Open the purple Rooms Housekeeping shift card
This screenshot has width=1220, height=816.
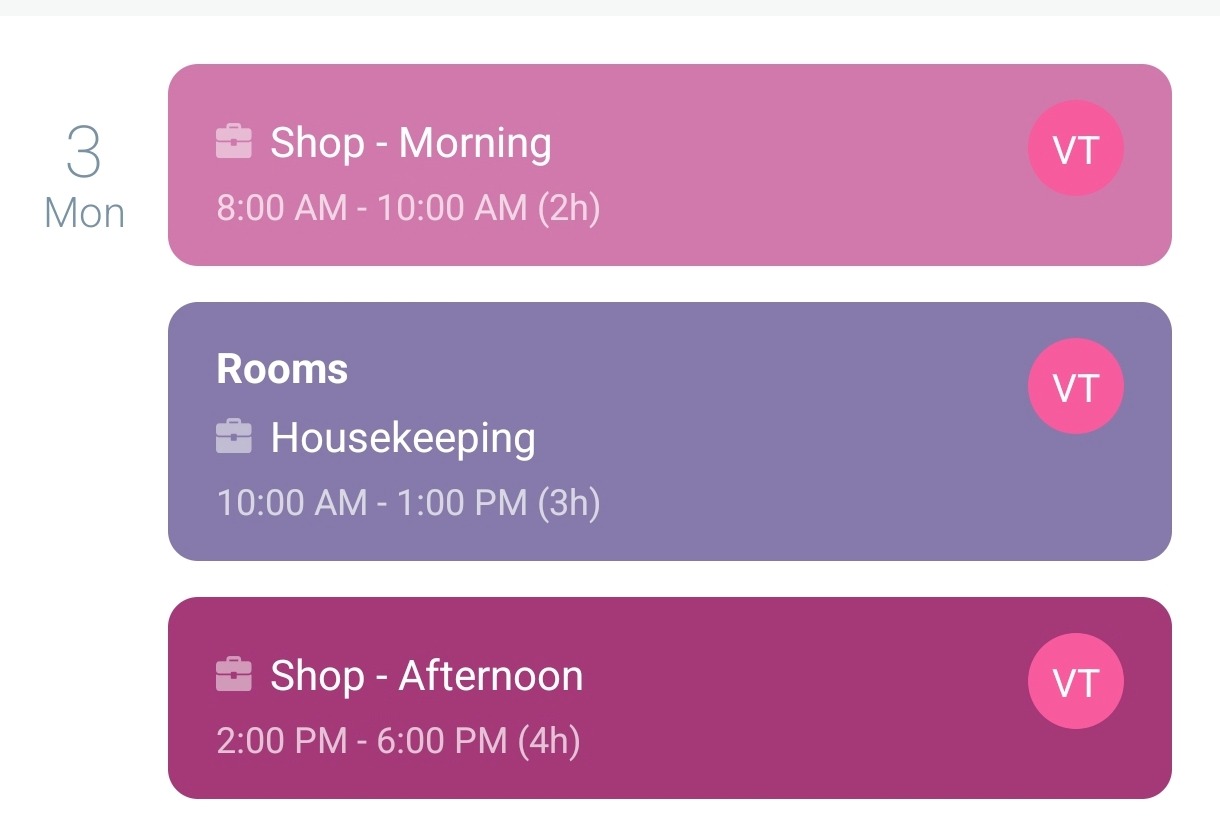670,431
